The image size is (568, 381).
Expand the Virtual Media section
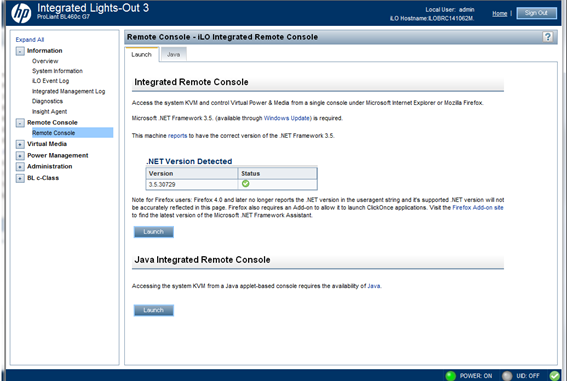(20, 144)
